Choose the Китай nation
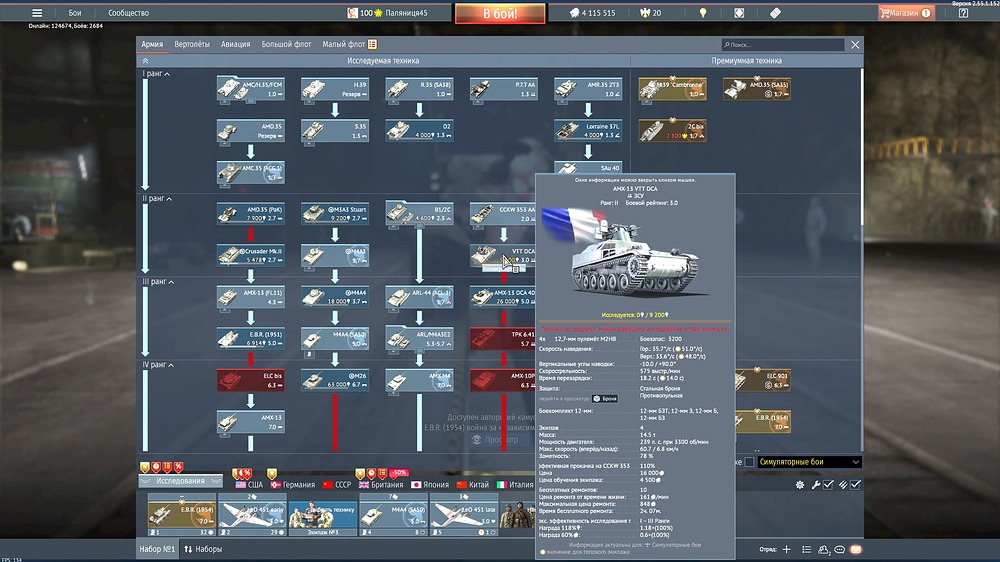1000x562 pixels. point(472,485)
